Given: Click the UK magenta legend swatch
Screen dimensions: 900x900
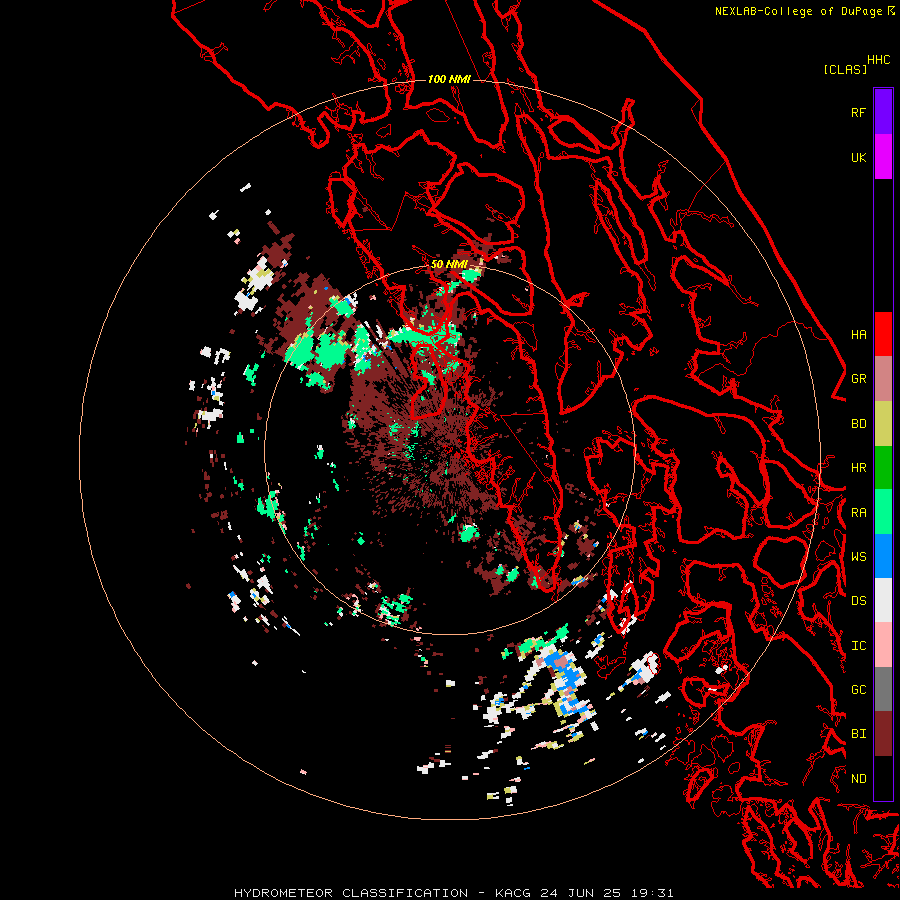Looking at the screenshot, I should tap(883, 156).
